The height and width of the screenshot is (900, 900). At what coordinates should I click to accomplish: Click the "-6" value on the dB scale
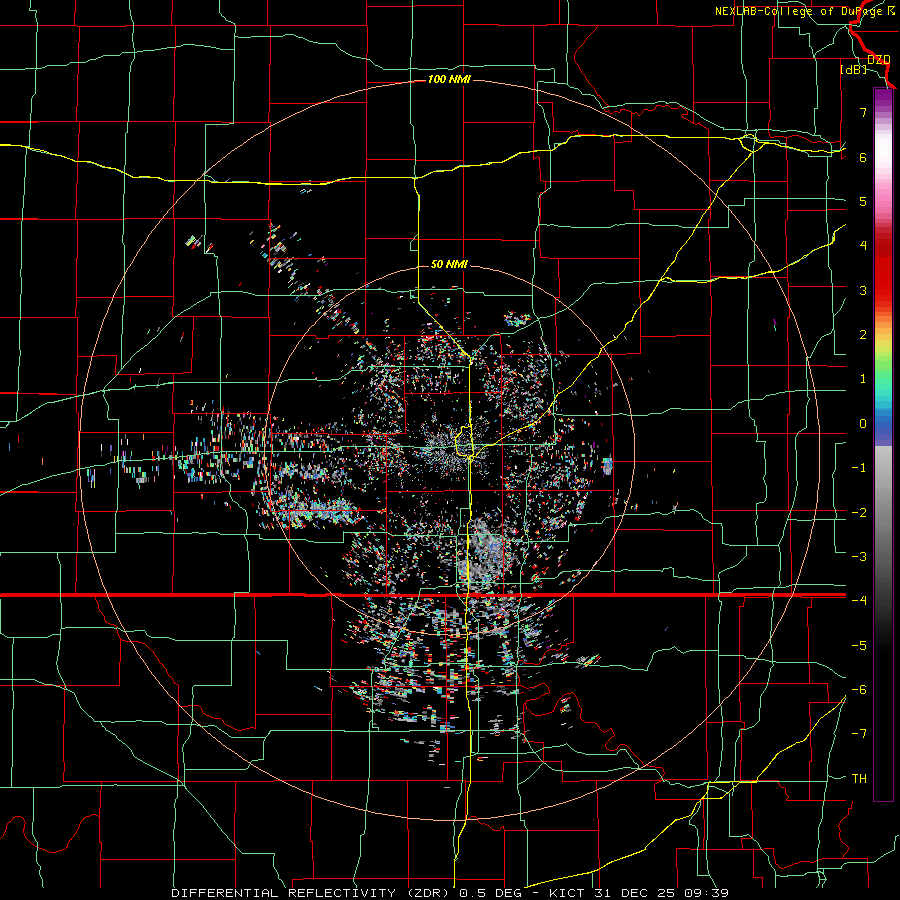pos(859,690)
